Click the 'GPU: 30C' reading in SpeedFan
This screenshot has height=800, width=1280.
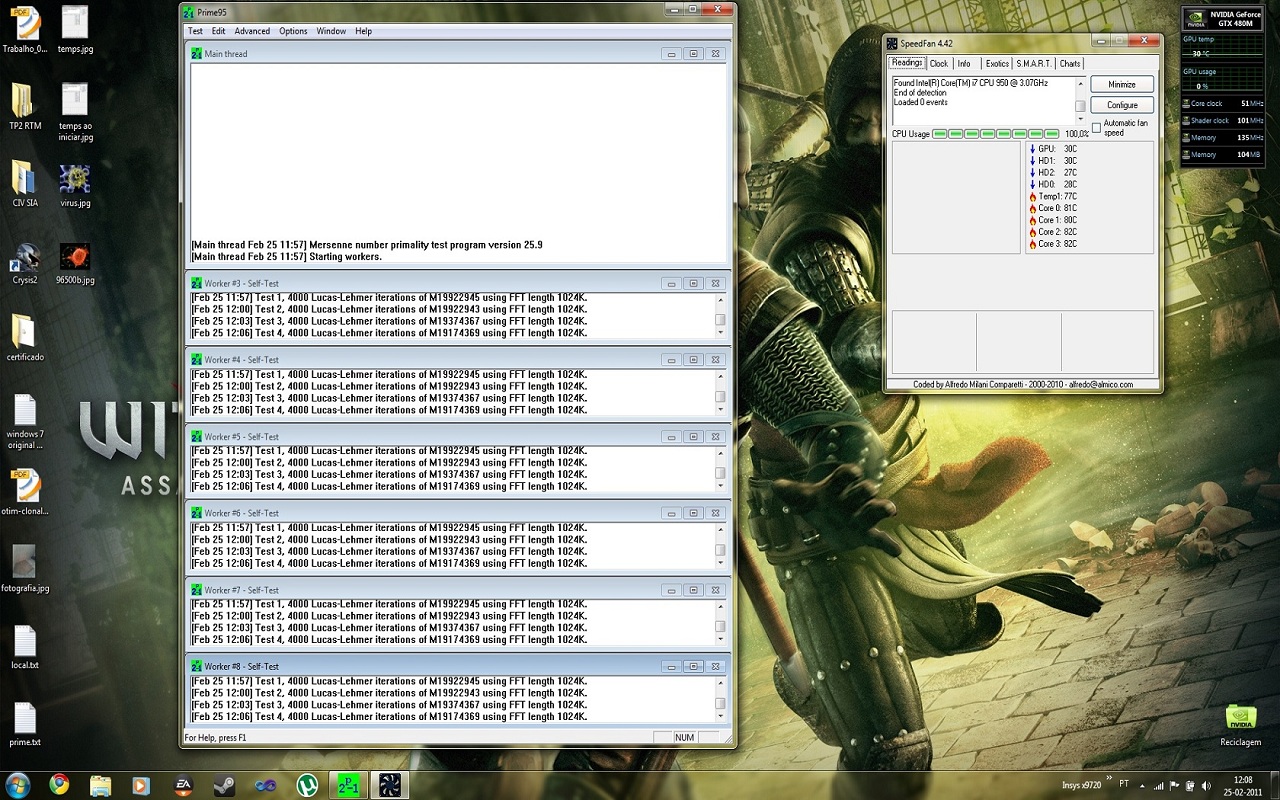tap(1057, 149)
